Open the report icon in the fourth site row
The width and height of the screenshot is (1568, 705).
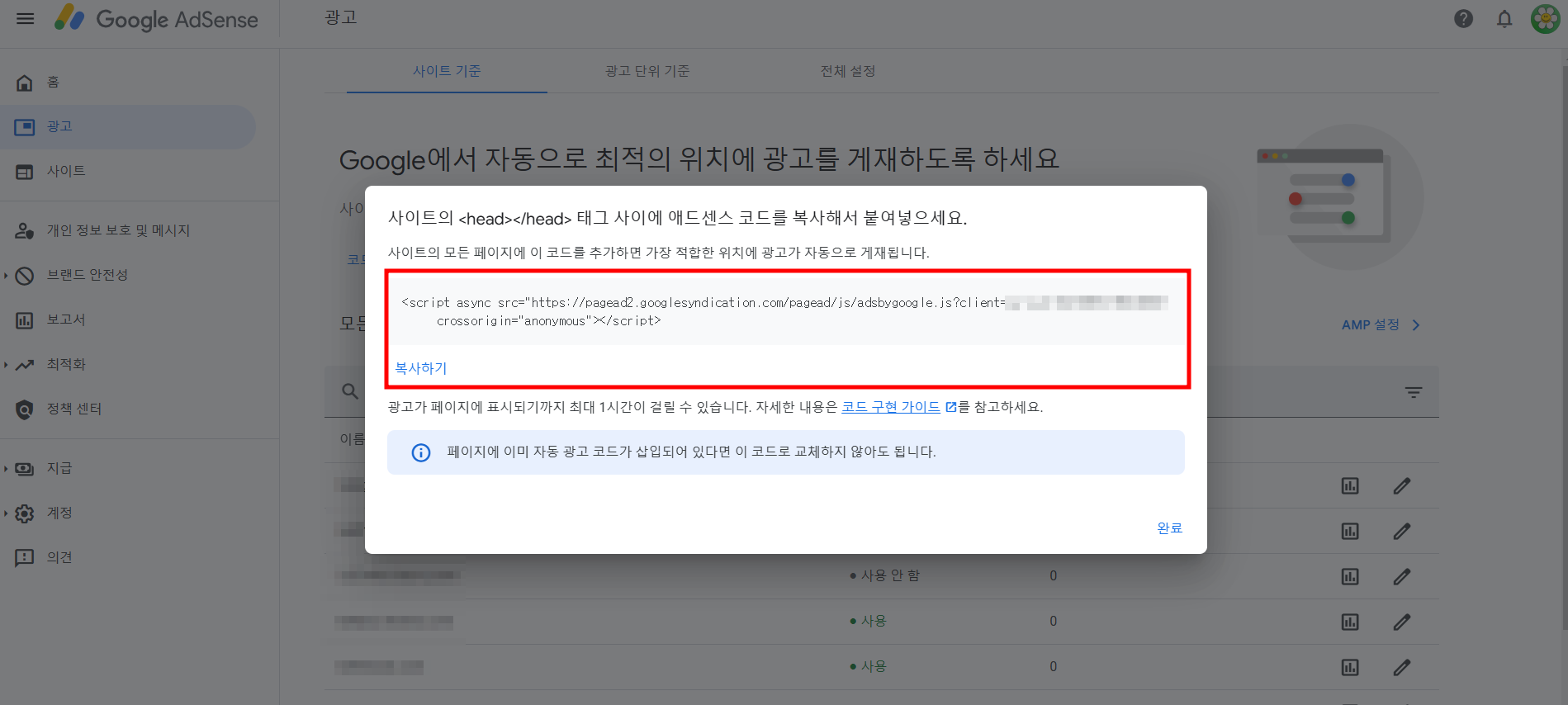click(1350, 622)
